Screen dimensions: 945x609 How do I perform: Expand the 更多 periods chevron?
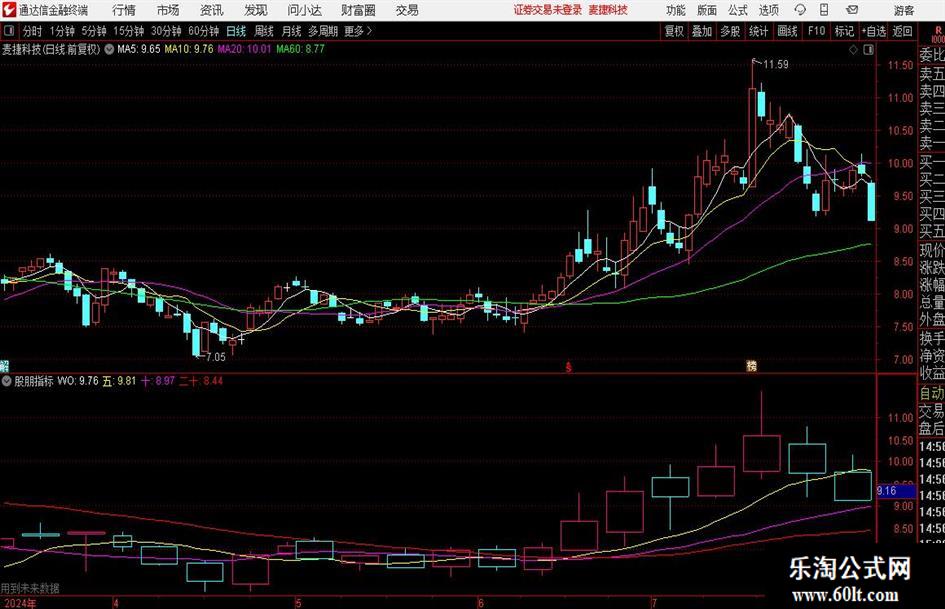369,31
